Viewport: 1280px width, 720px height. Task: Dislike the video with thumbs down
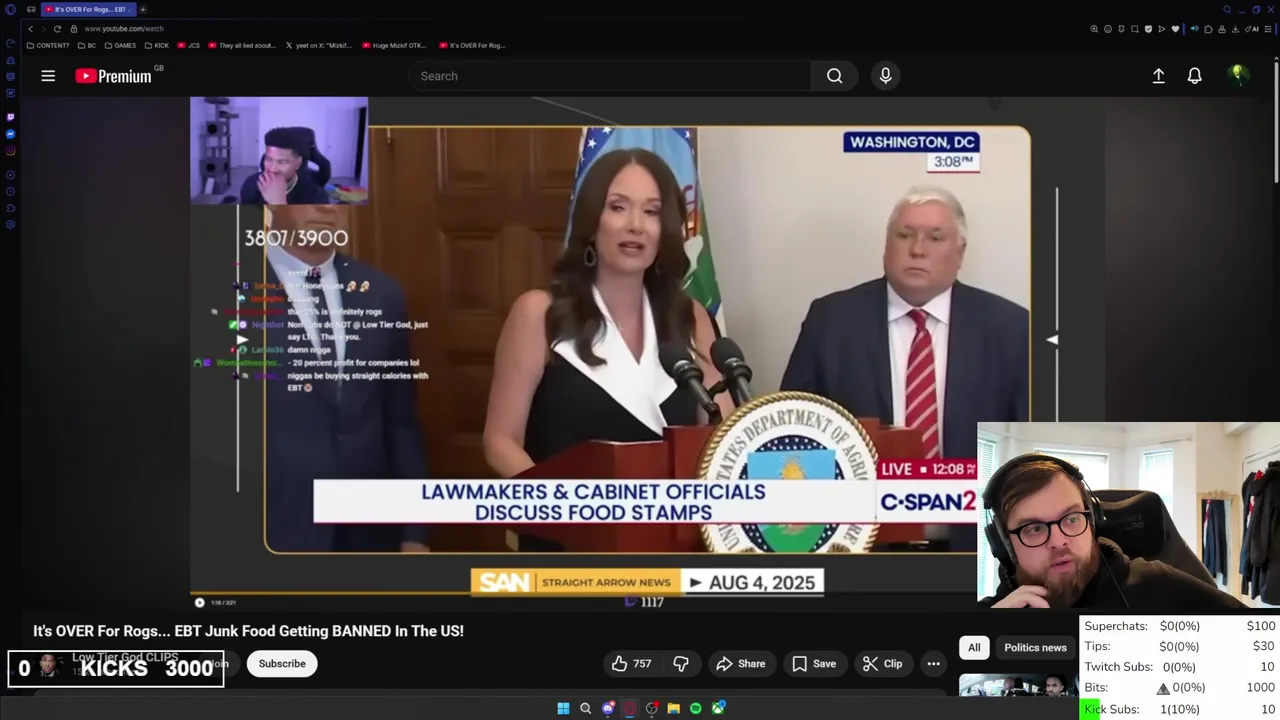pyautogui.click(x=681, y=664)
